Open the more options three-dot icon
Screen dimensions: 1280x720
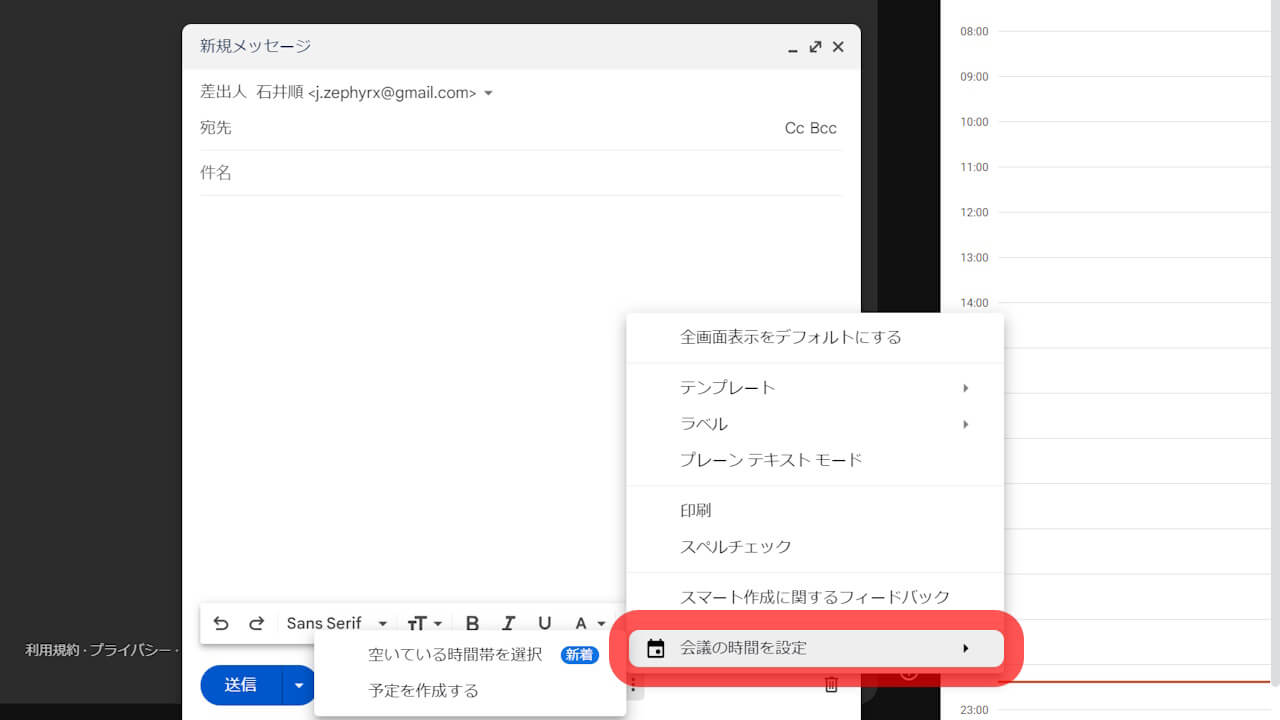(x=633, y=684)
